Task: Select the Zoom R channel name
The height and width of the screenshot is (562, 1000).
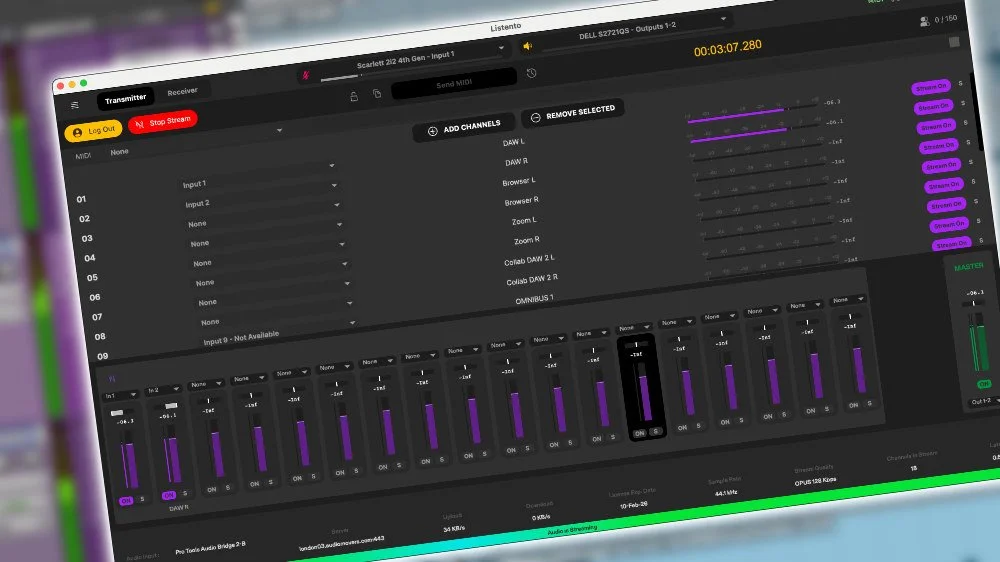Action: 527,240
